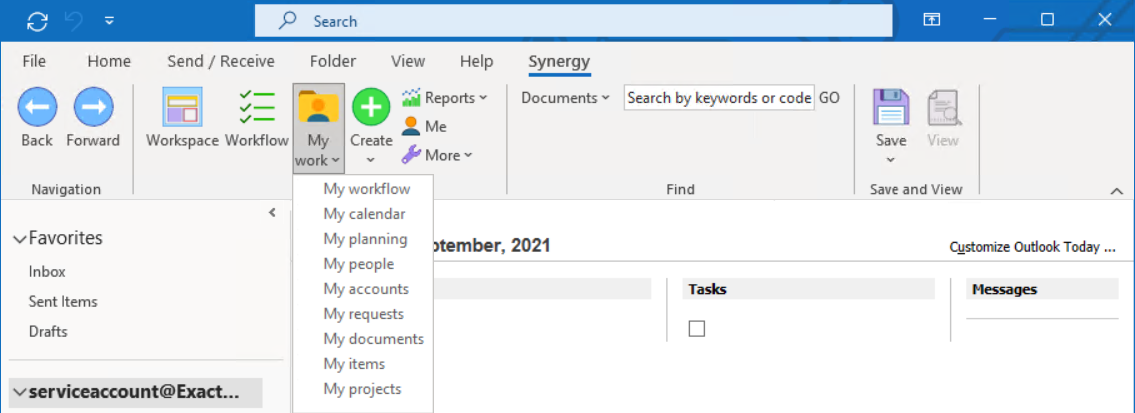Select My calendar from the menu
Screen dimensions: 1135x413
364,214
